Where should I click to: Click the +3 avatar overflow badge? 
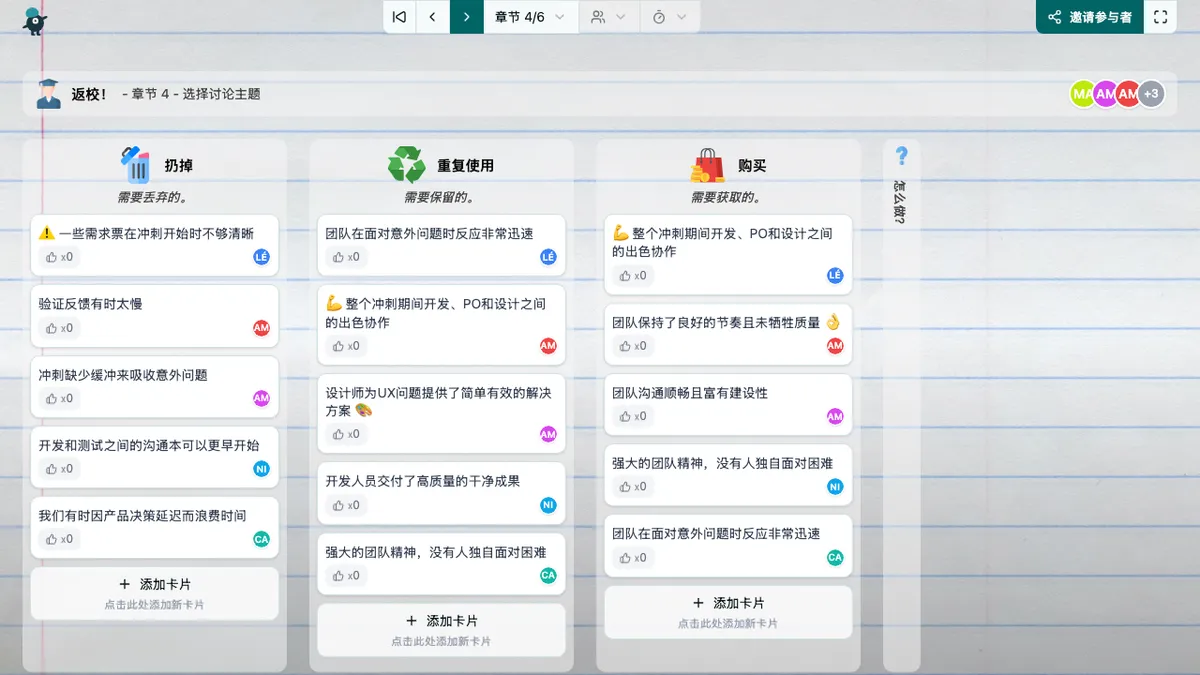pos(1150,93)
